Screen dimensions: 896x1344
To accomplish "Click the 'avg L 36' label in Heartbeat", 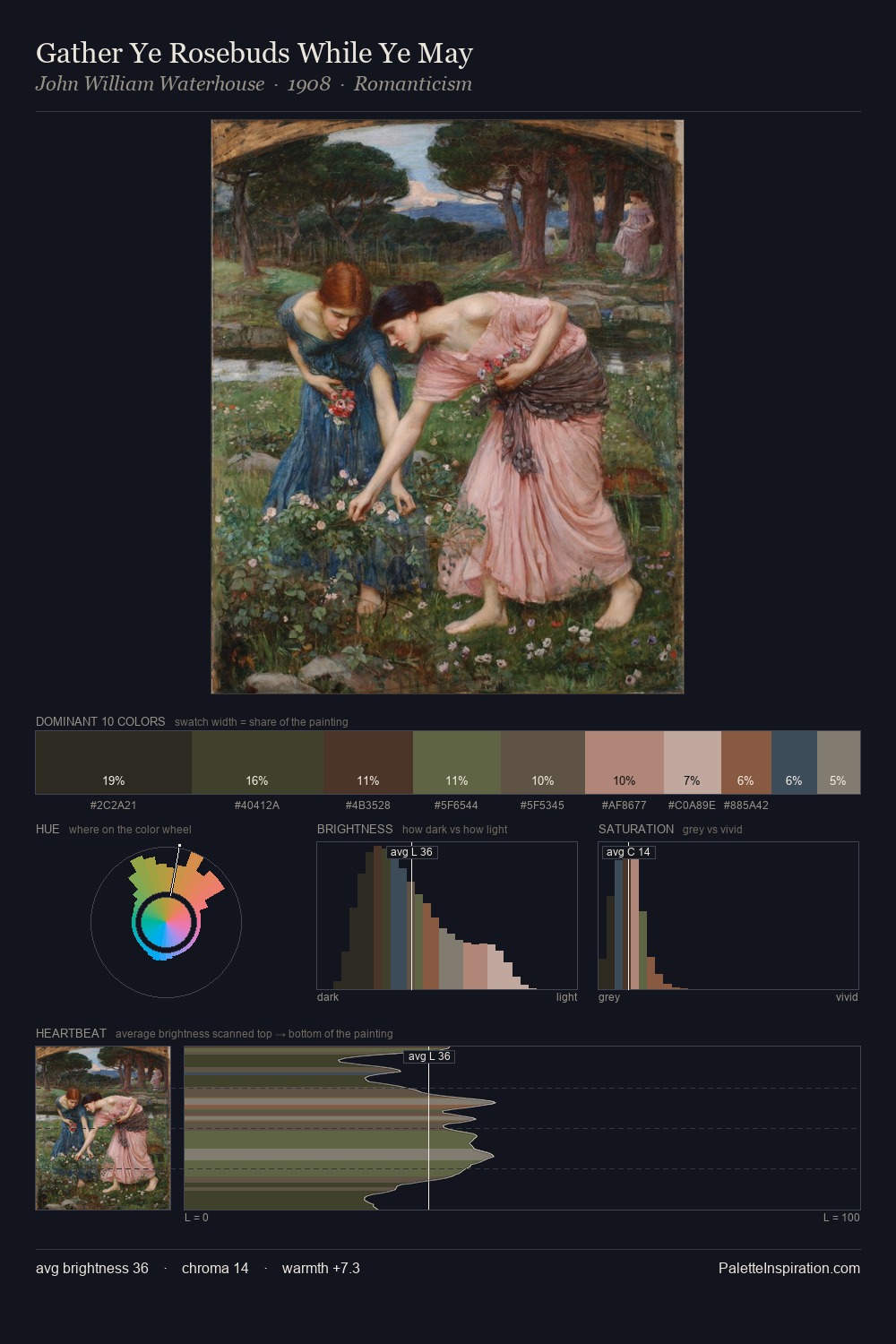I will point(429,1056).
